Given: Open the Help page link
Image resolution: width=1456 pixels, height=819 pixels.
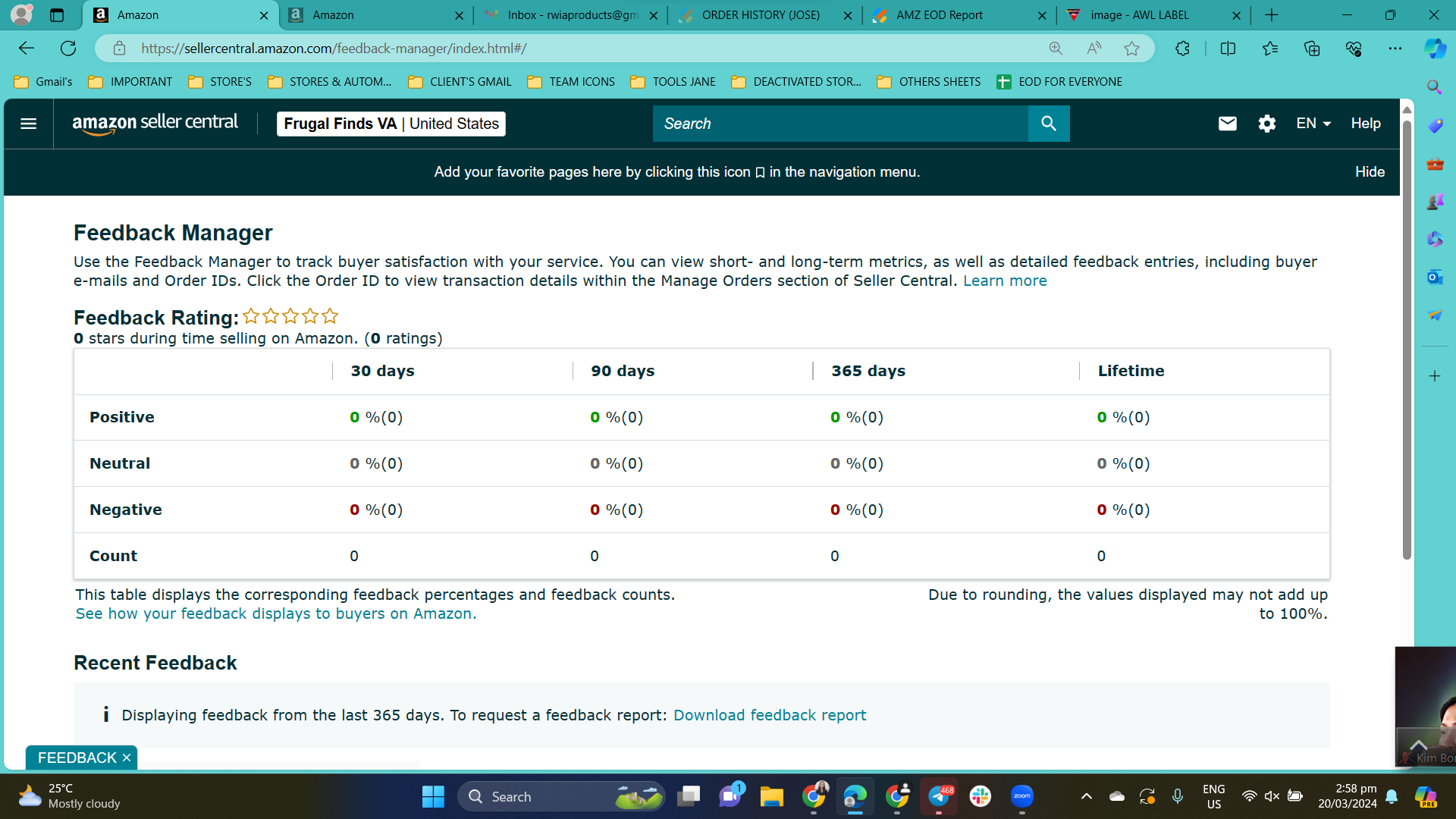Looking at the screenshot, I should (1366, 124).
